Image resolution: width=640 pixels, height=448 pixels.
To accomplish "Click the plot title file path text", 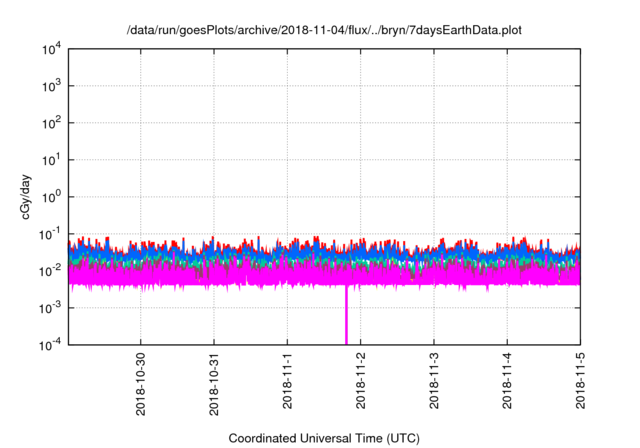I will point(324,30).
